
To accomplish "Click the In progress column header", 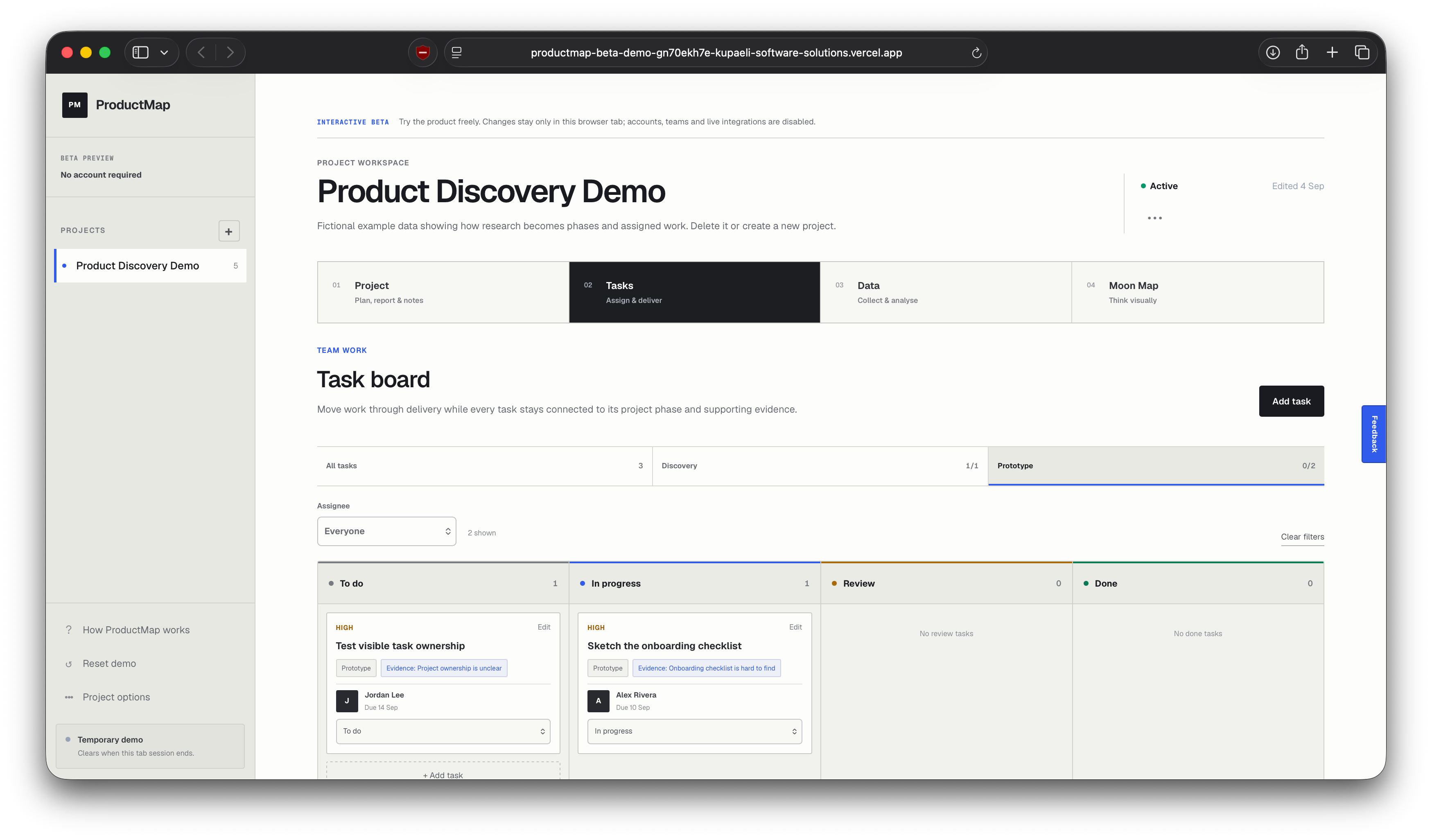I will [694, 584].
